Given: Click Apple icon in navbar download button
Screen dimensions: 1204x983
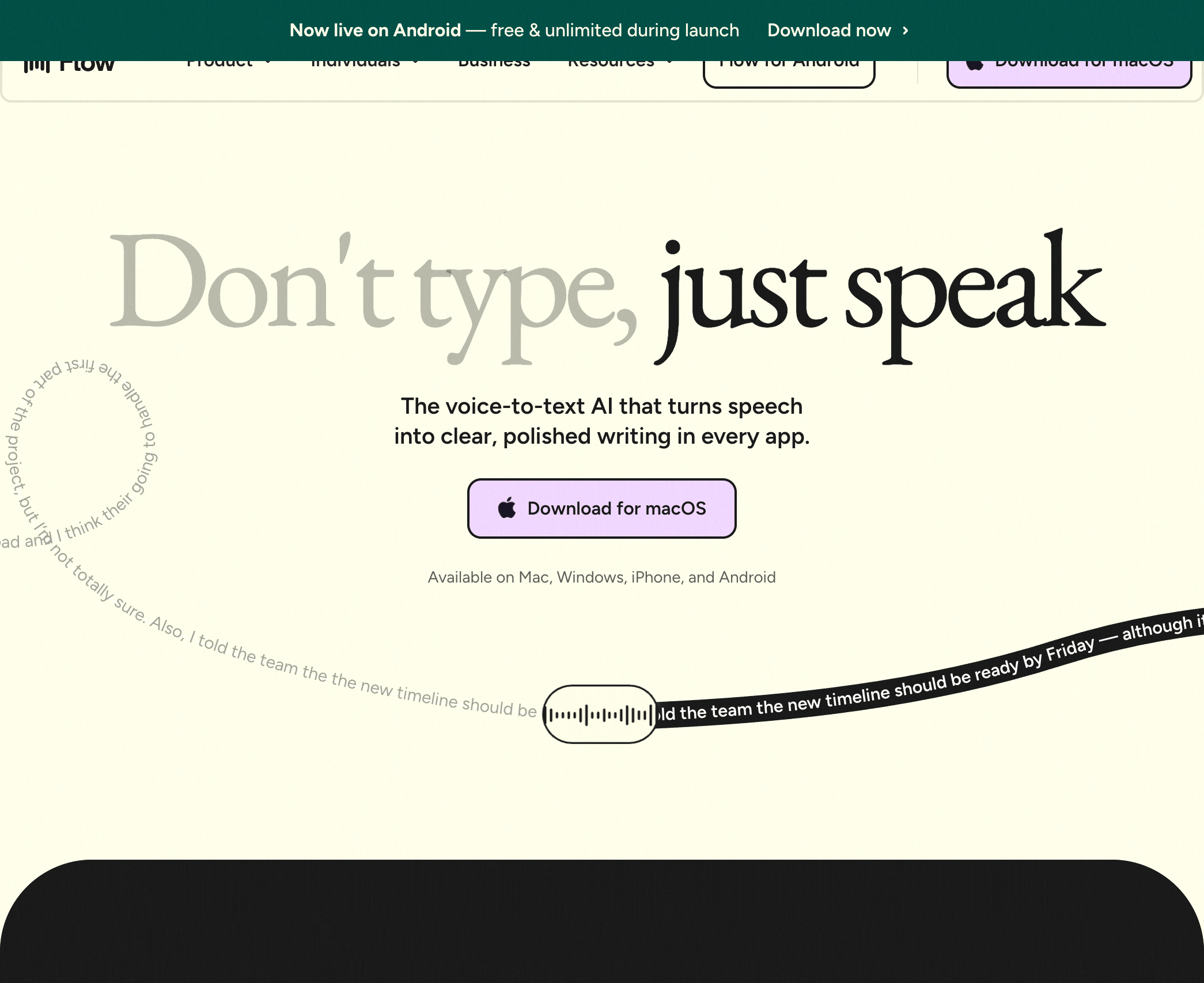Looking at the screenshot, I should (975, 65).
